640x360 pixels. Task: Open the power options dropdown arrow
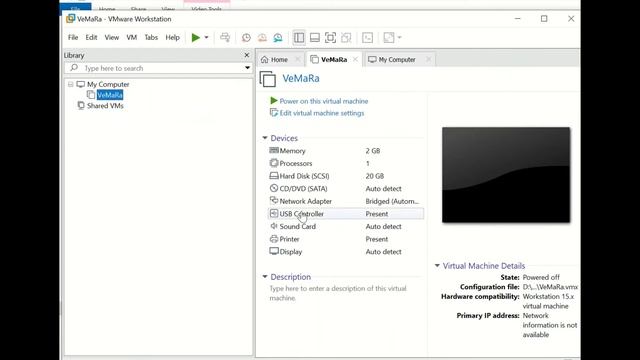[206, 38]
